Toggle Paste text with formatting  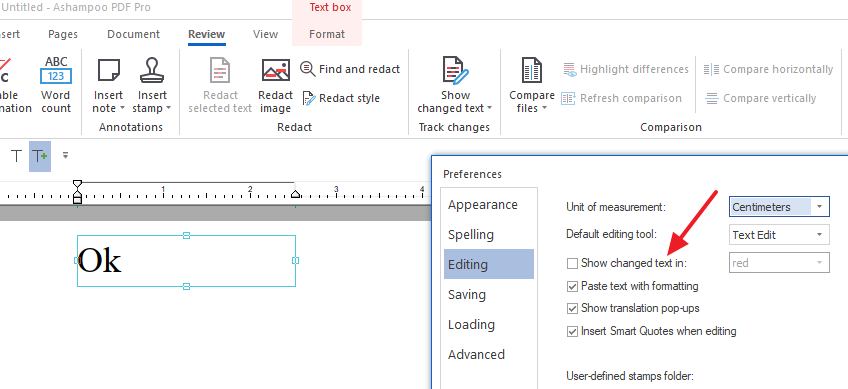coord(572,286)
